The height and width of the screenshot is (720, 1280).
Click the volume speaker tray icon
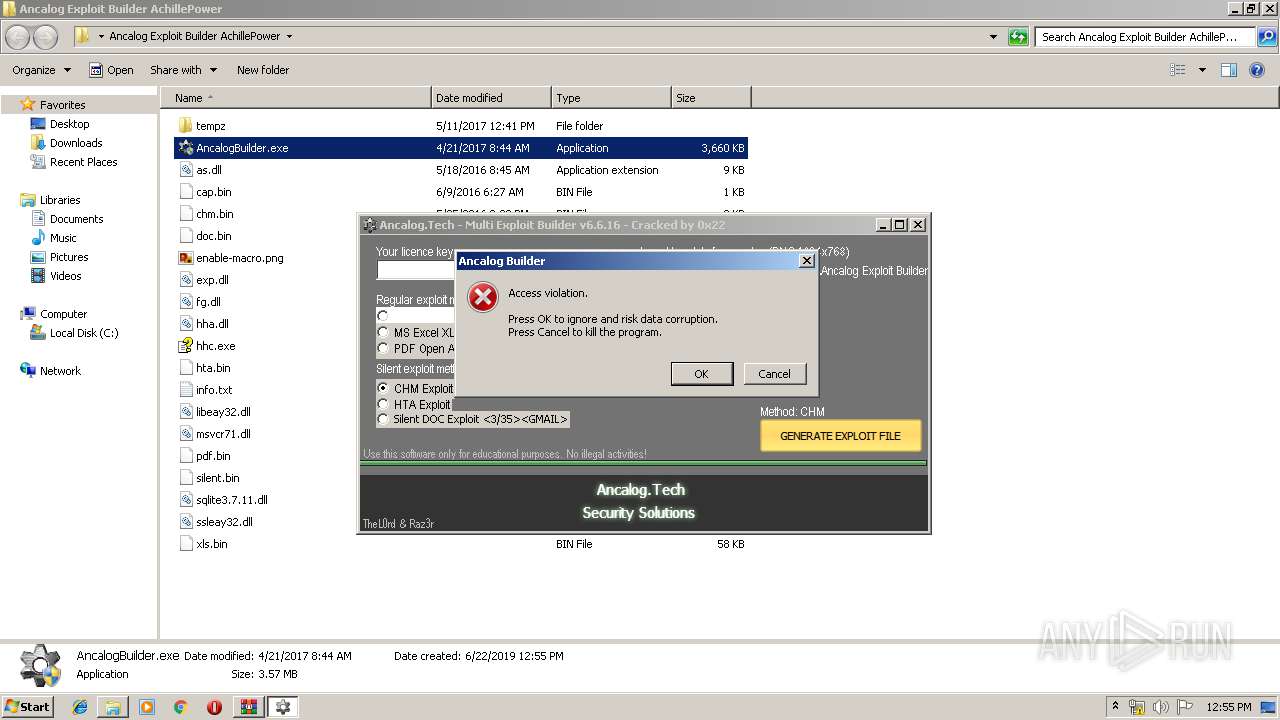1160,707
